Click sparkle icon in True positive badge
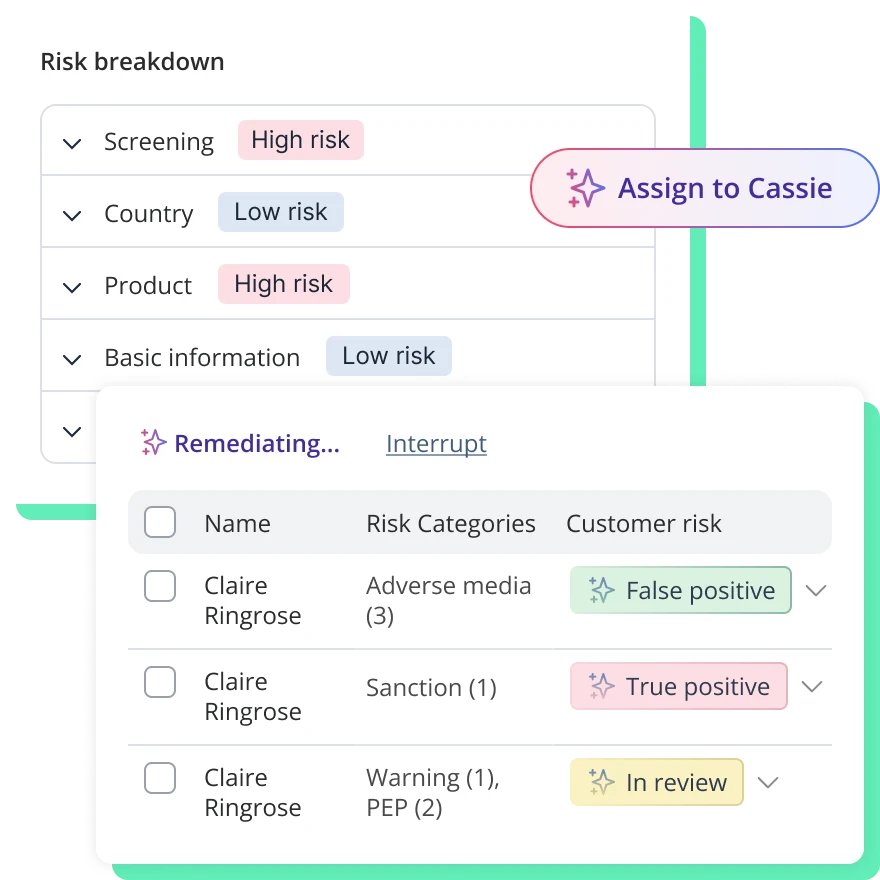This screenshot has height=880, width=880. pyautogui.click(x=601, y=686)
